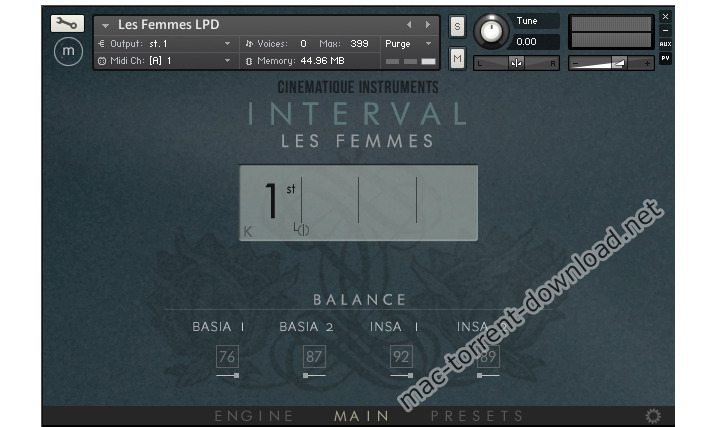The image size is (716, 427).
Task: Click the circled m logo icon
Action: pos(68,52)
